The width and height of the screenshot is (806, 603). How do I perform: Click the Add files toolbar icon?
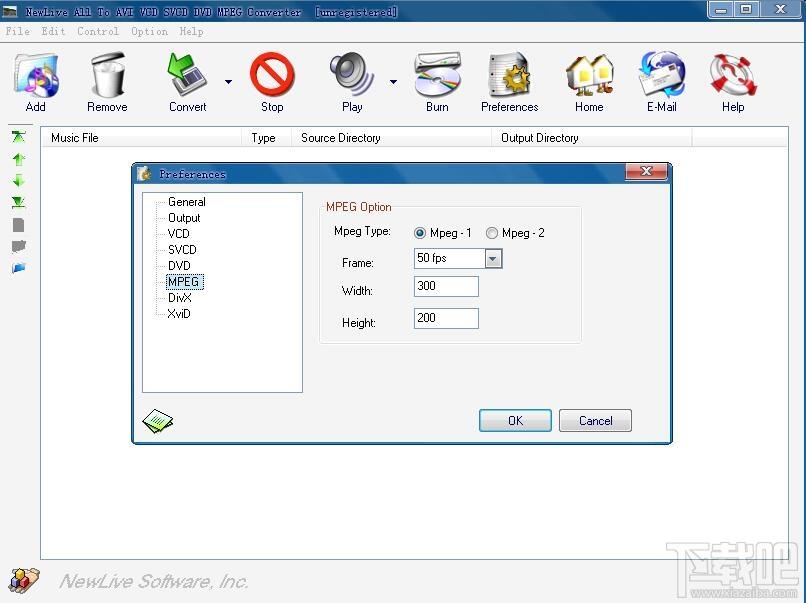coord(36,76)
